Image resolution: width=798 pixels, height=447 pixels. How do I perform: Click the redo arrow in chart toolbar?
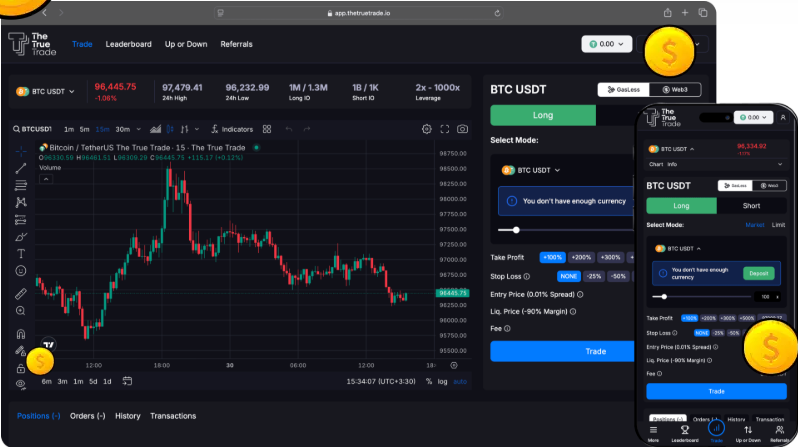pyautogui.click(x=306, y=129)
